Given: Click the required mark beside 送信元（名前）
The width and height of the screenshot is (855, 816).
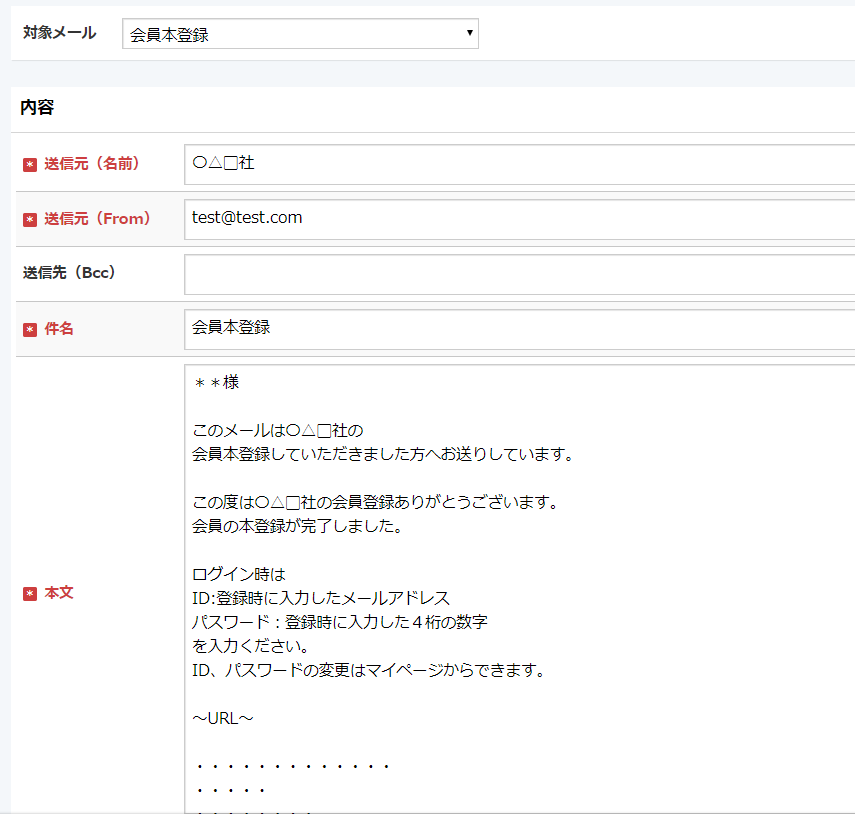Looking at the screenshot, I should click(30, 165).
